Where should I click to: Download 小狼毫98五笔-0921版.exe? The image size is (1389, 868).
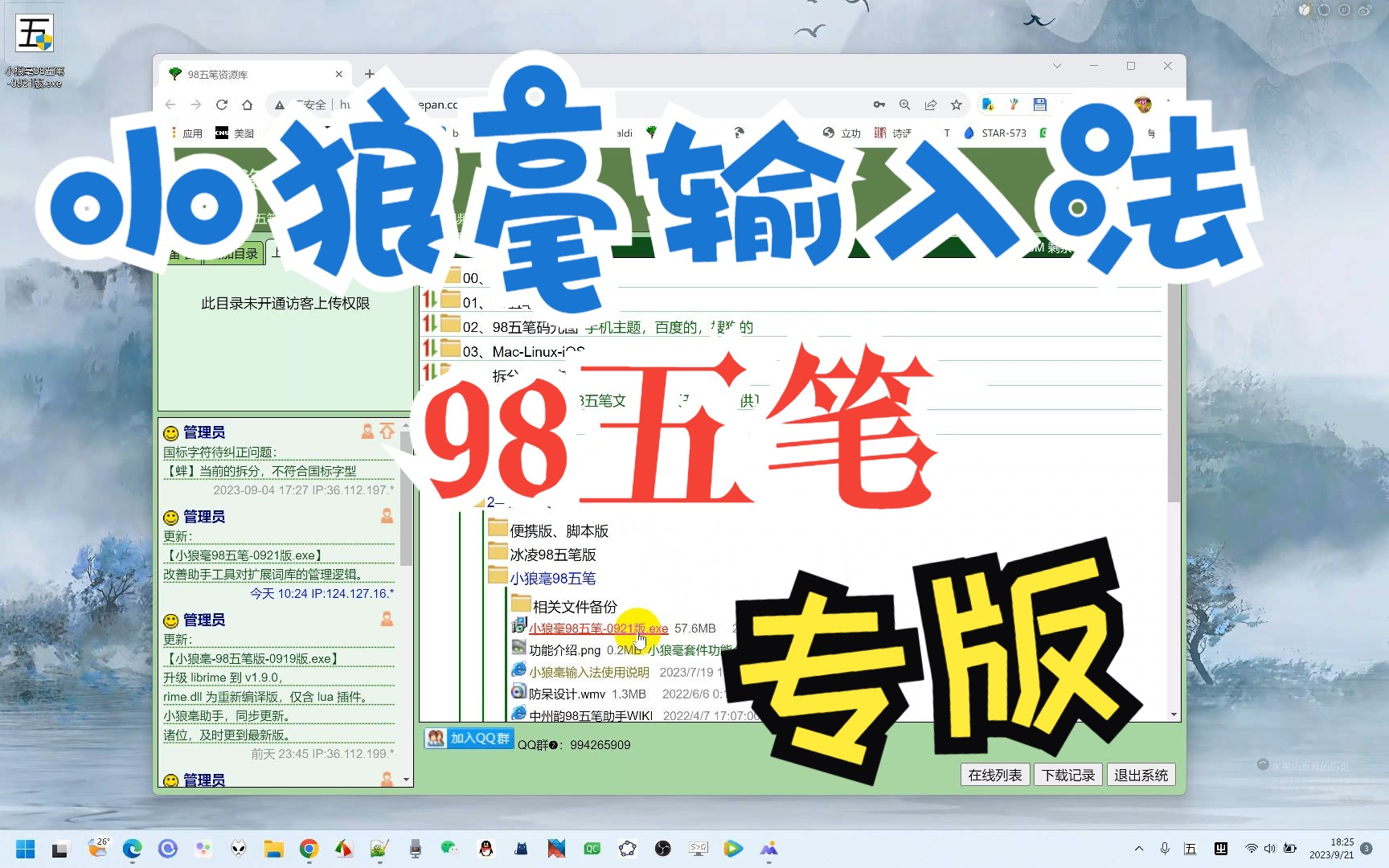(x=598, y=628)
